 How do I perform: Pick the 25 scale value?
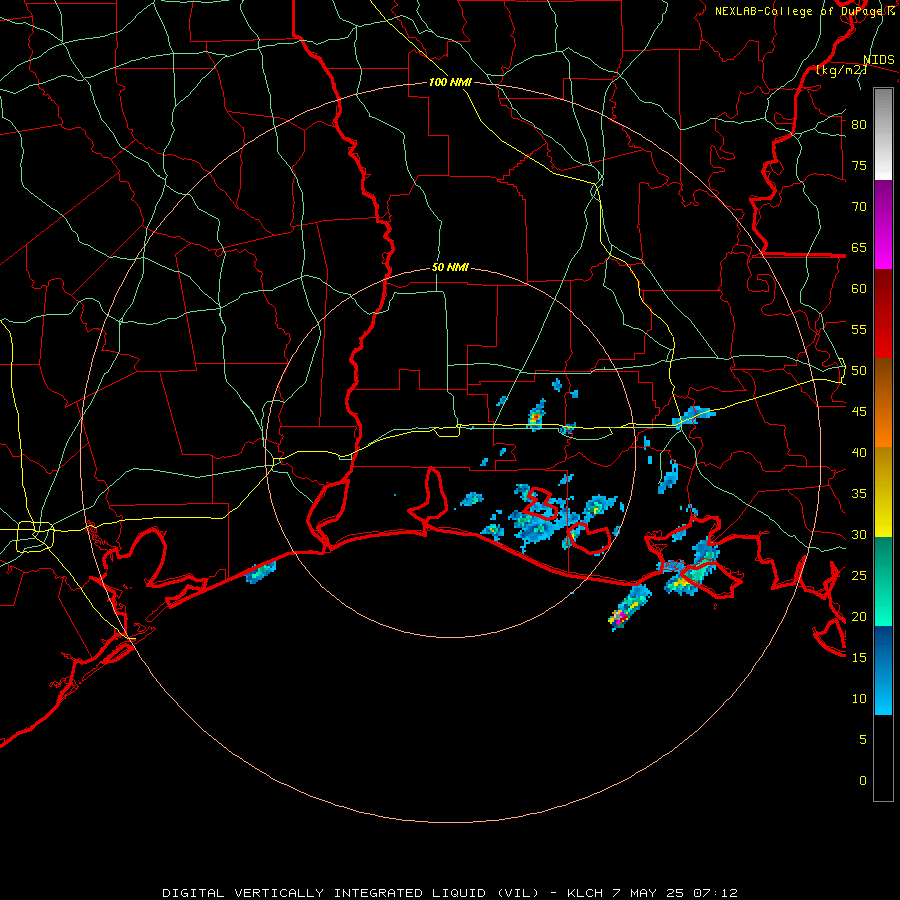[x=859, y=576]
